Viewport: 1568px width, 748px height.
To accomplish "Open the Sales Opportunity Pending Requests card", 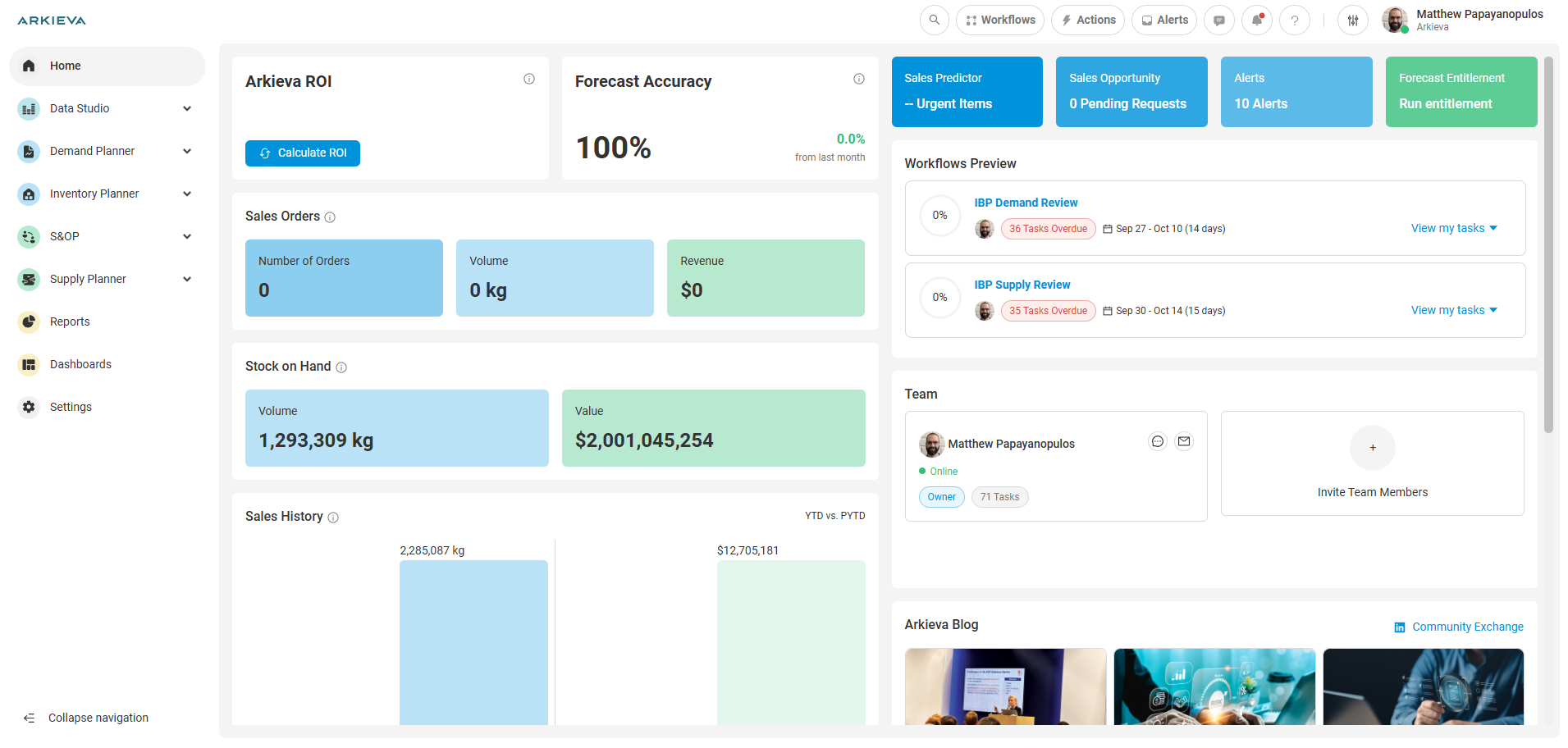I will [1131, 92].
